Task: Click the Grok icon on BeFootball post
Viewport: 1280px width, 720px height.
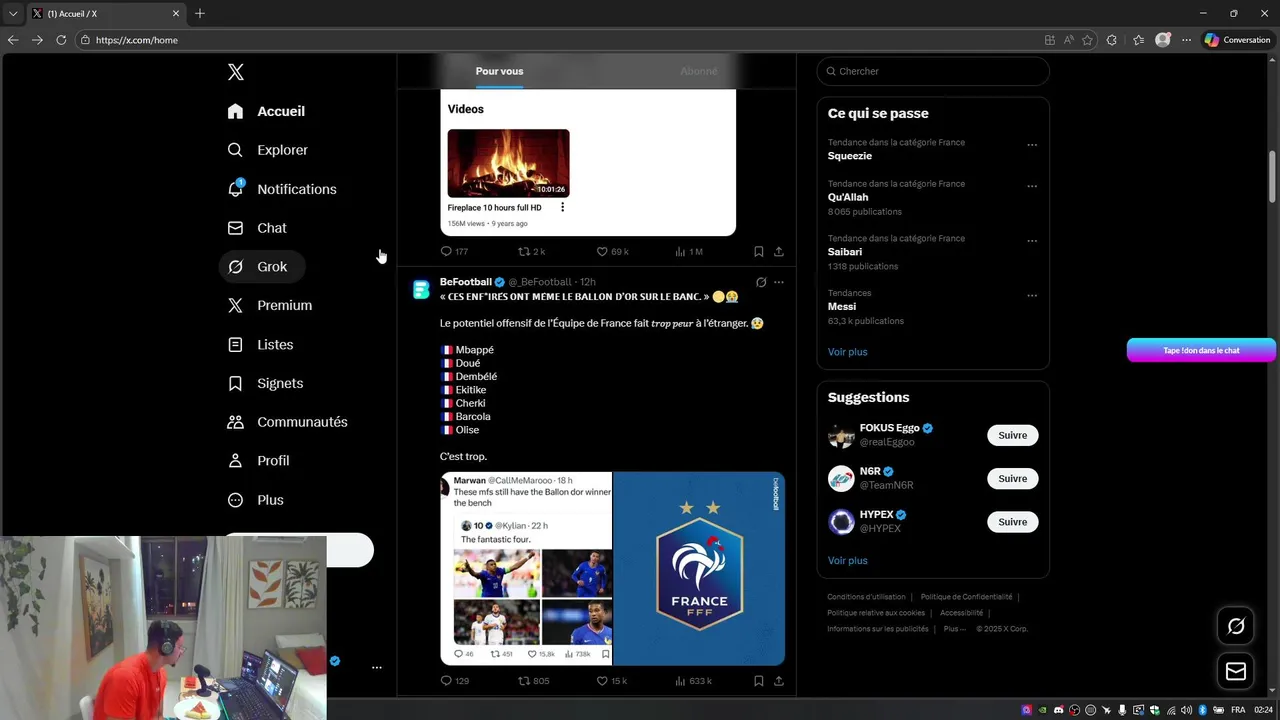Action: pos(761,283)
